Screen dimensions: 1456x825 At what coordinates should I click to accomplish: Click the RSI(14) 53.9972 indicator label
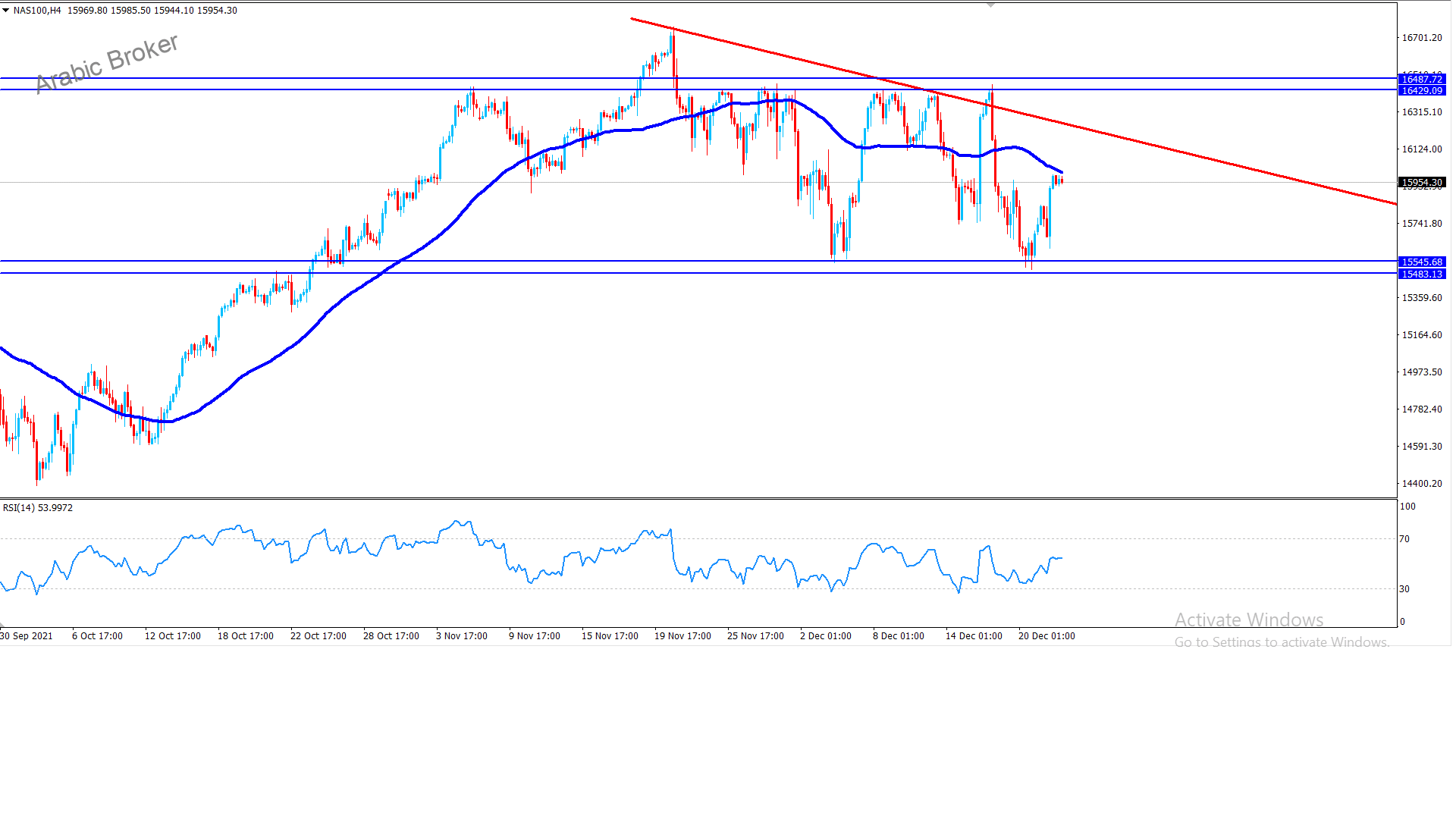click(38, 508)
